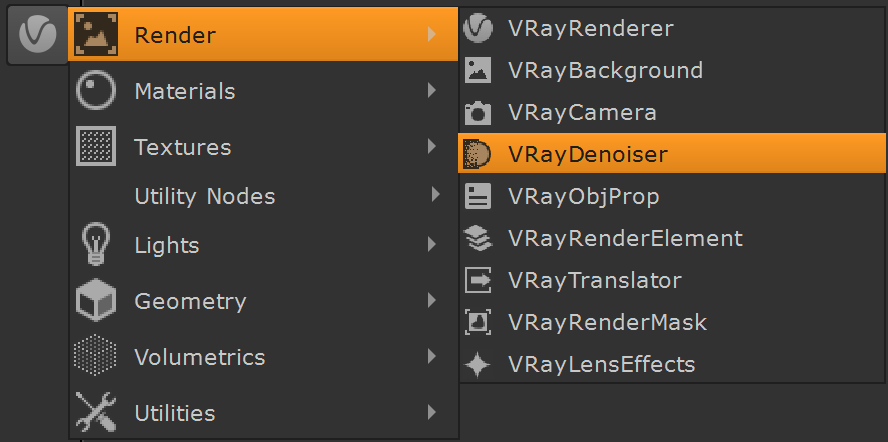Expand the Lights submenu arrow
Image resolution: width=888 pixels, height=442 pixels.
click(432, 244)
